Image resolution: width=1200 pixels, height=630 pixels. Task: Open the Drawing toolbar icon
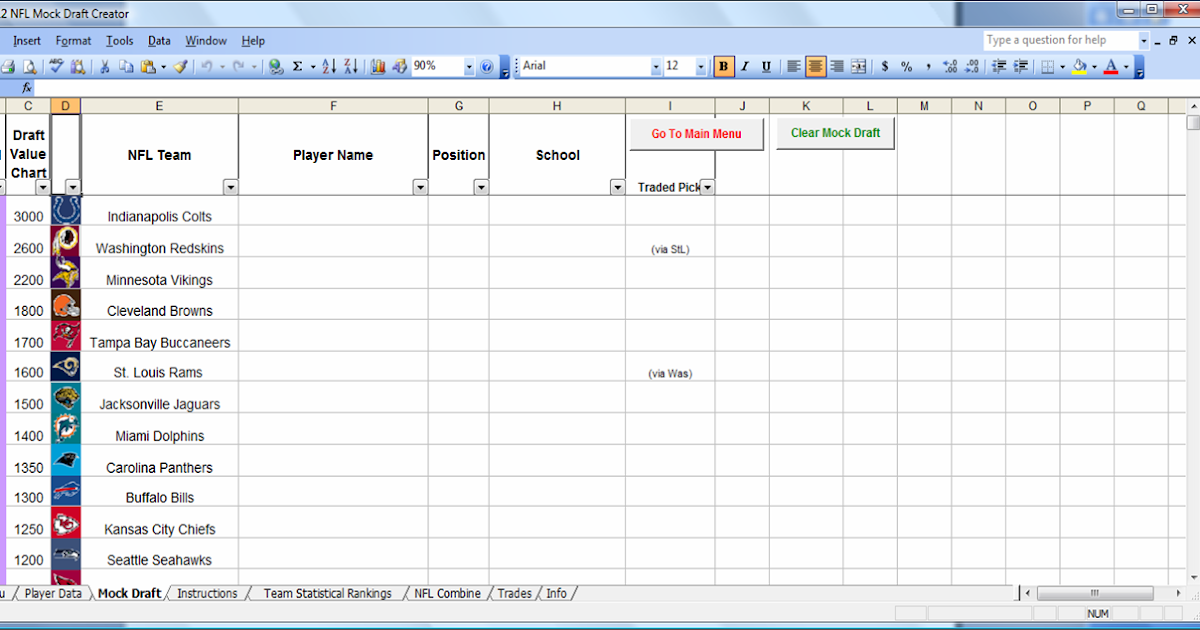click(x=399, y=66)
